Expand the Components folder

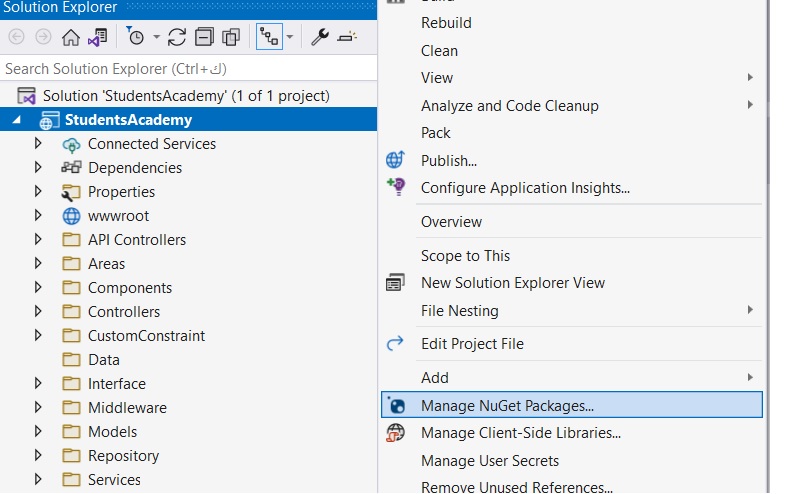pos(38,287)
